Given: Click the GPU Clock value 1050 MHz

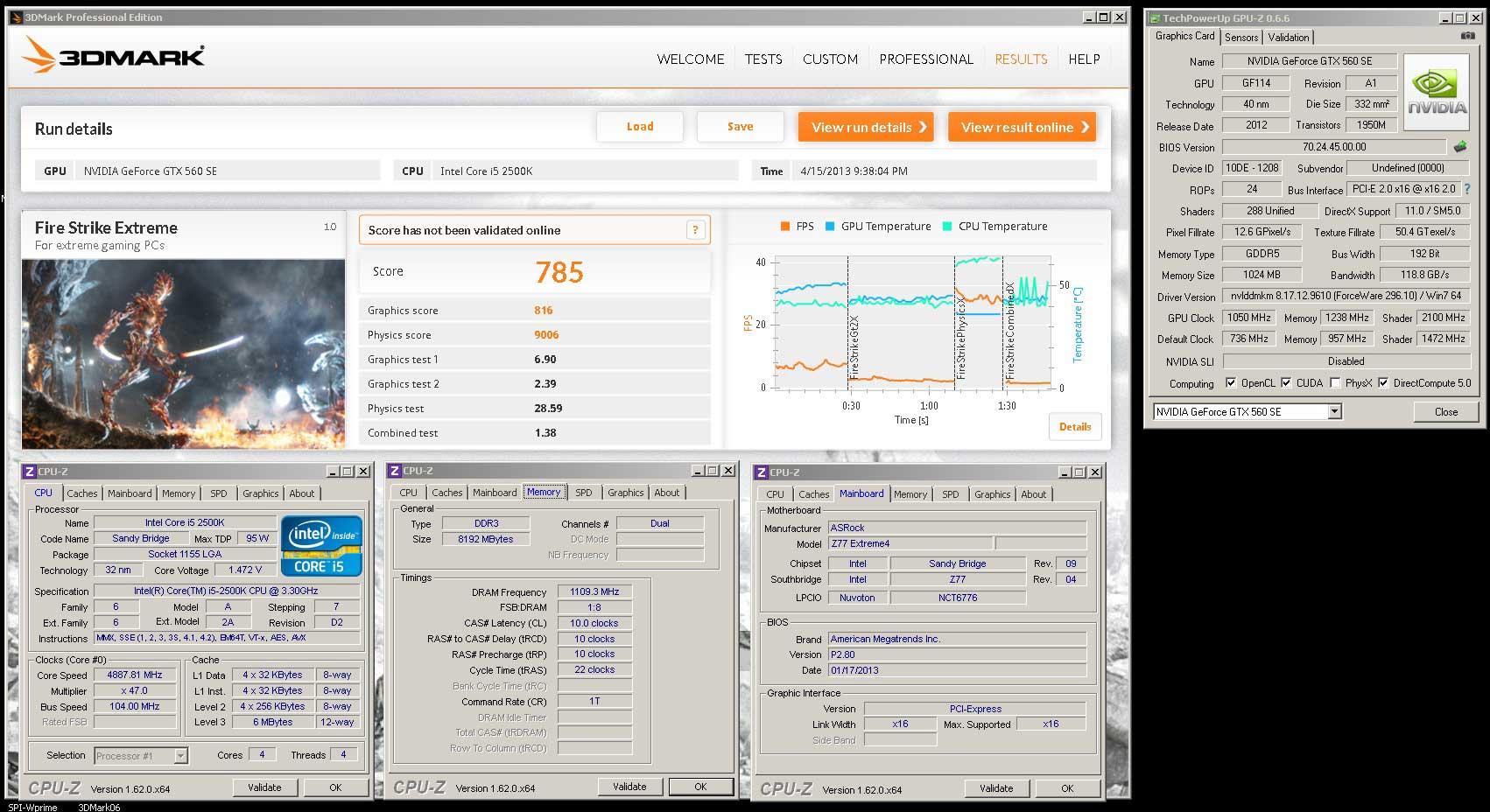Looking at the screenshot, I should (x=1249, y=318).
